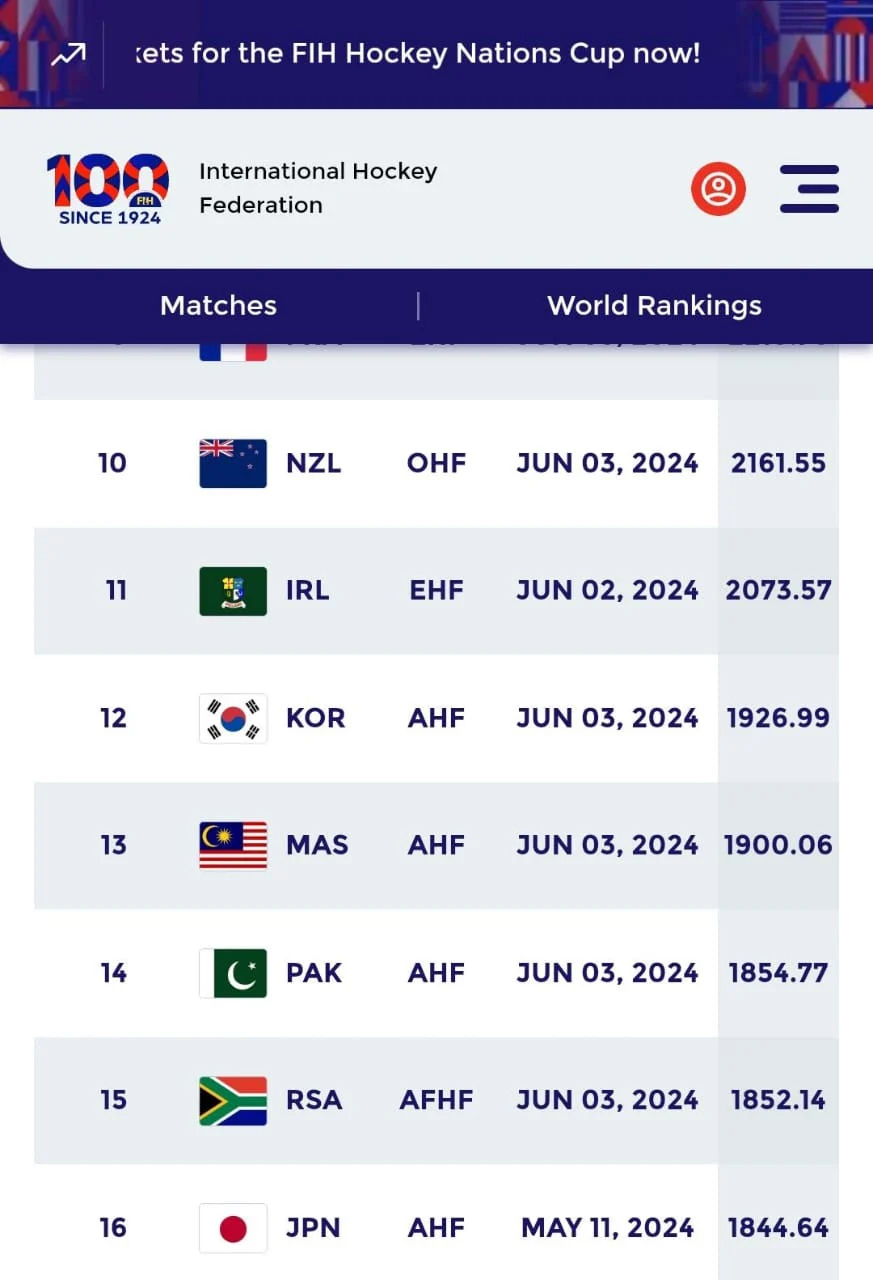Image resolution: width=873 pixels, height=1280 pixels.
Task: Click the South Korea flag icon
Action: 233,718
